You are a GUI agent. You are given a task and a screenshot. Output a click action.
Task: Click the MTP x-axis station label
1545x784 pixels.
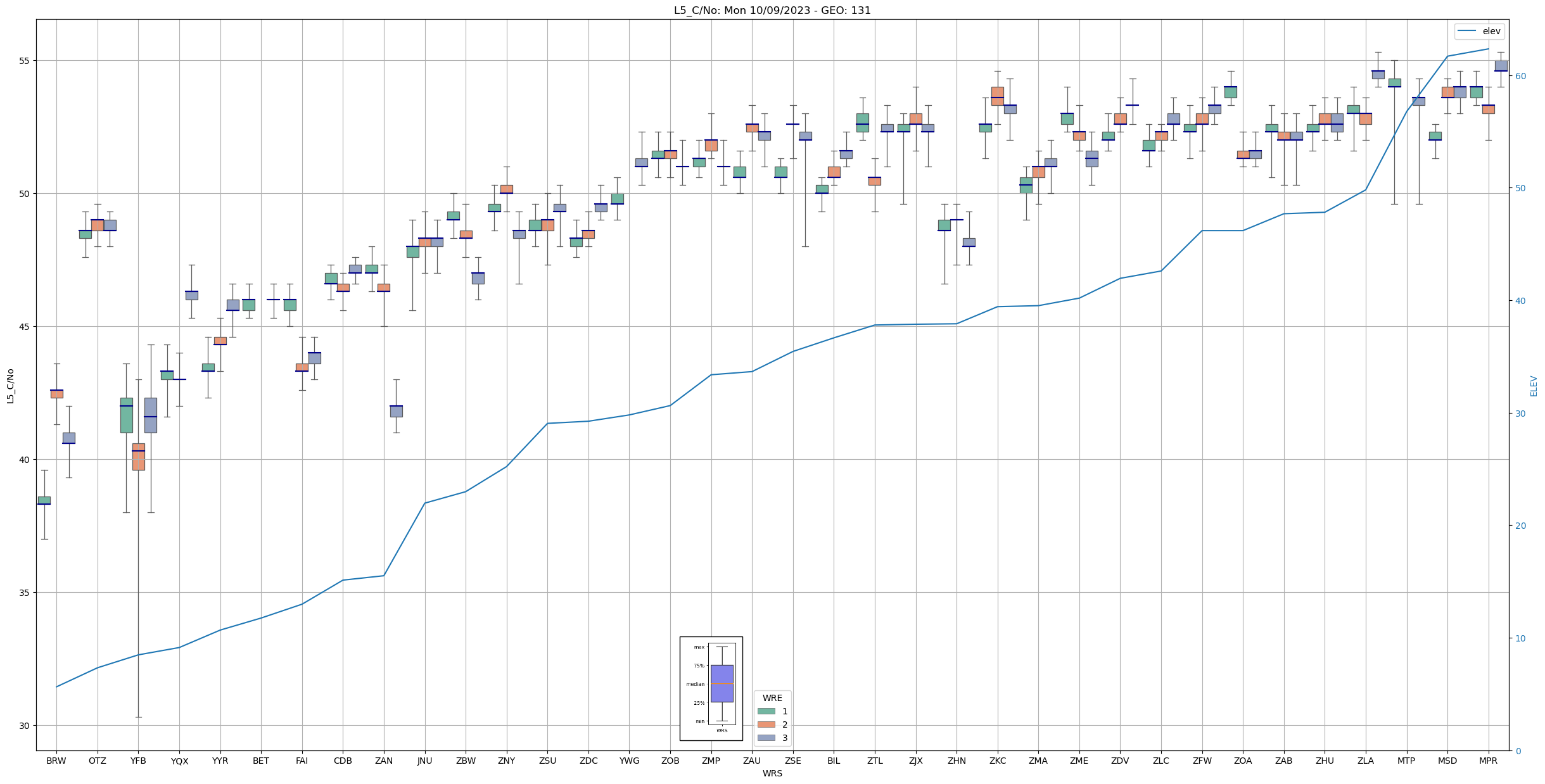pos(1406,761)
